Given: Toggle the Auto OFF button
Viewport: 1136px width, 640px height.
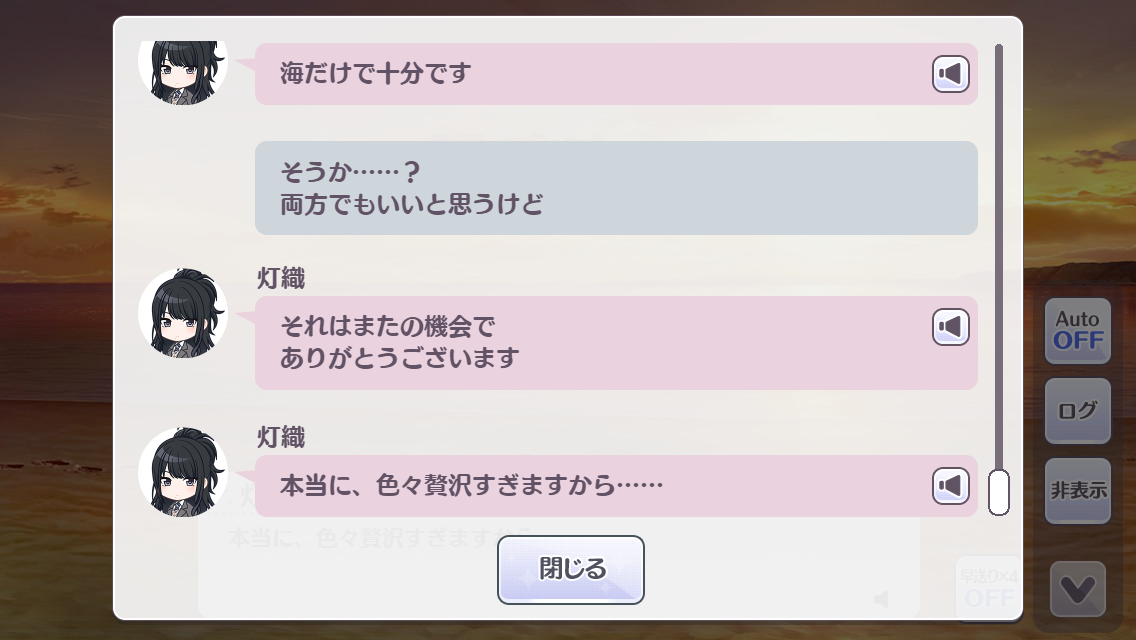Looking at the screenshot, I should 1077,331.
